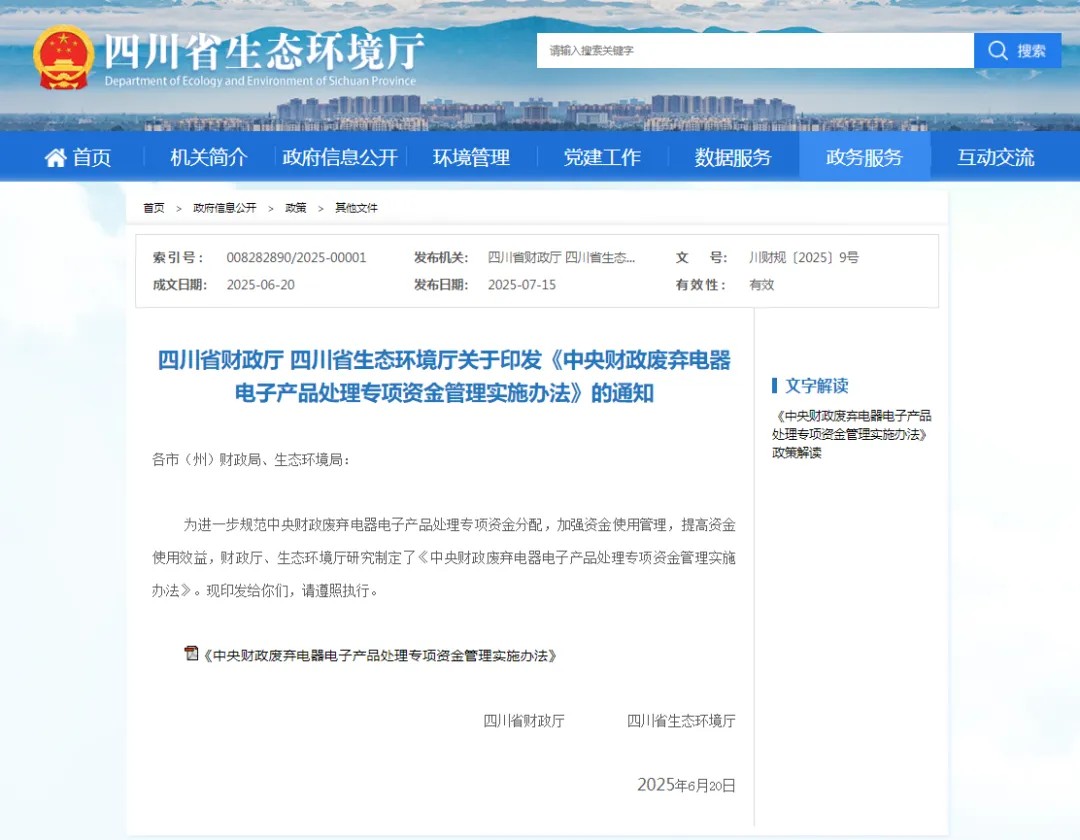Click 政策 breadcrumb link
The image size is (1080, 840).
click(295, 208)
